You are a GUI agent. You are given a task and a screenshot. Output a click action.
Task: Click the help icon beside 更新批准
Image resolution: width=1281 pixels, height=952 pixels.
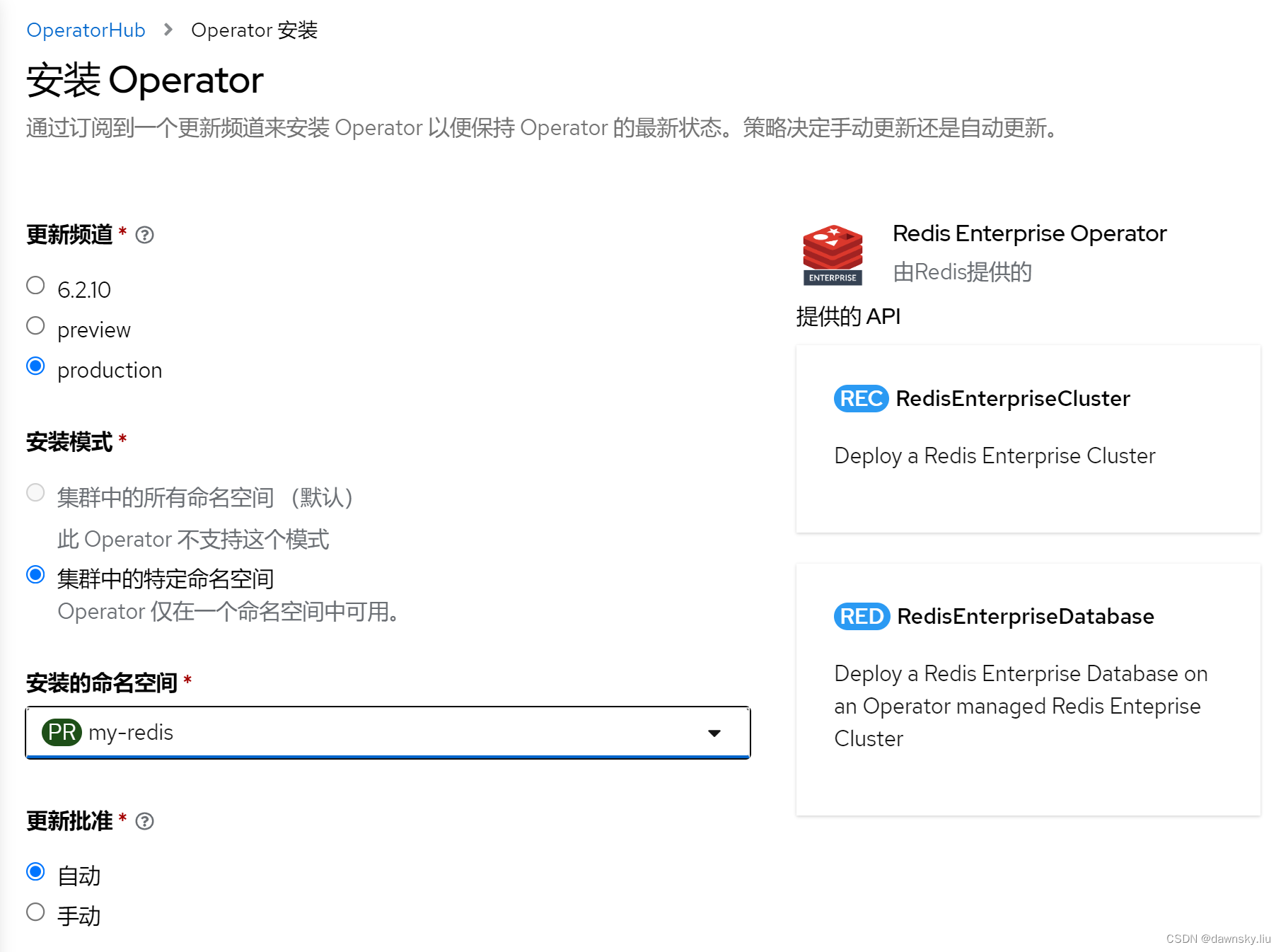pyautogui.click(x=145, y=821)
